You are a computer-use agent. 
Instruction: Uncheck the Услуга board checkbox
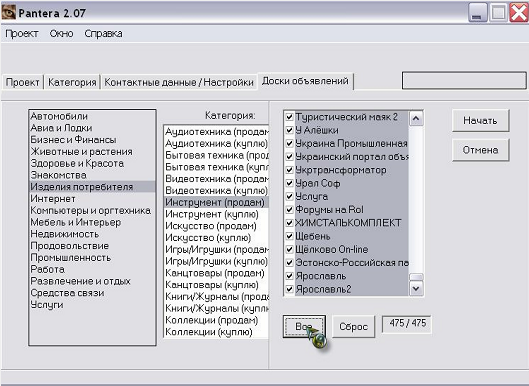pyautogui.click(x=289, y=196)
